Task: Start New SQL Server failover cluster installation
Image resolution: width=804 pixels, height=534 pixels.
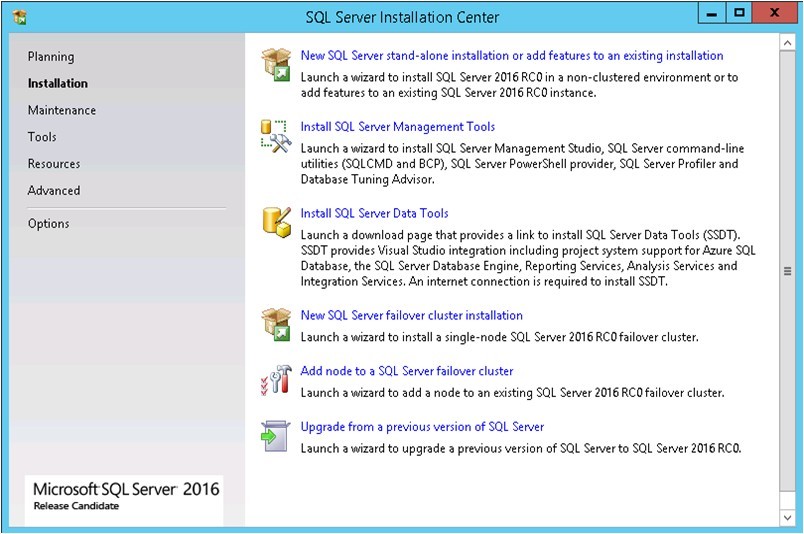Action: tap(411, 315)
